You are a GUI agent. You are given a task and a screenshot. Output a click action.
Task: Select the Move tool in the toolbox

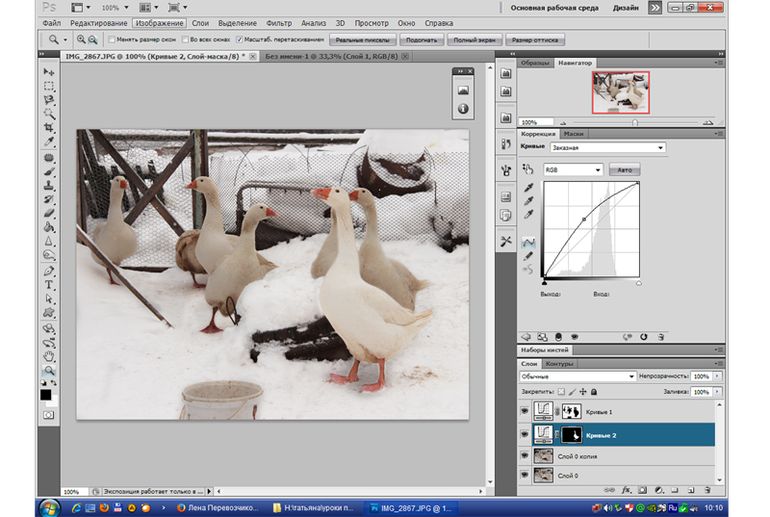(48, 73)
